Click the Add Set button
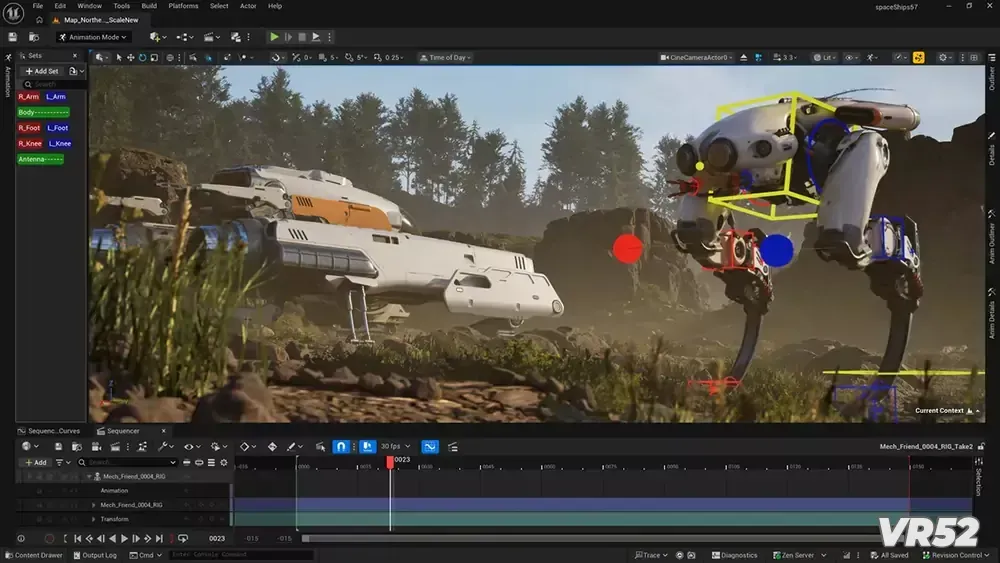The height and width of the screenshot is (563, 1000). pos(42,71)
